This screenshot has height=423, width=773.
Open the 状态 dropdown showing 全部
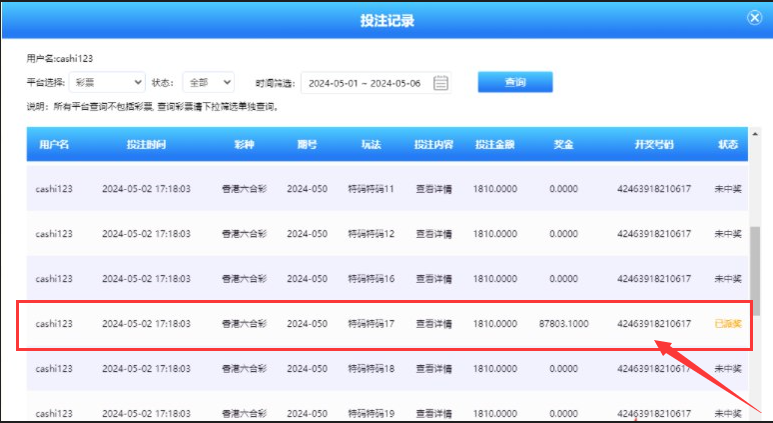click(x=208, y=82)
